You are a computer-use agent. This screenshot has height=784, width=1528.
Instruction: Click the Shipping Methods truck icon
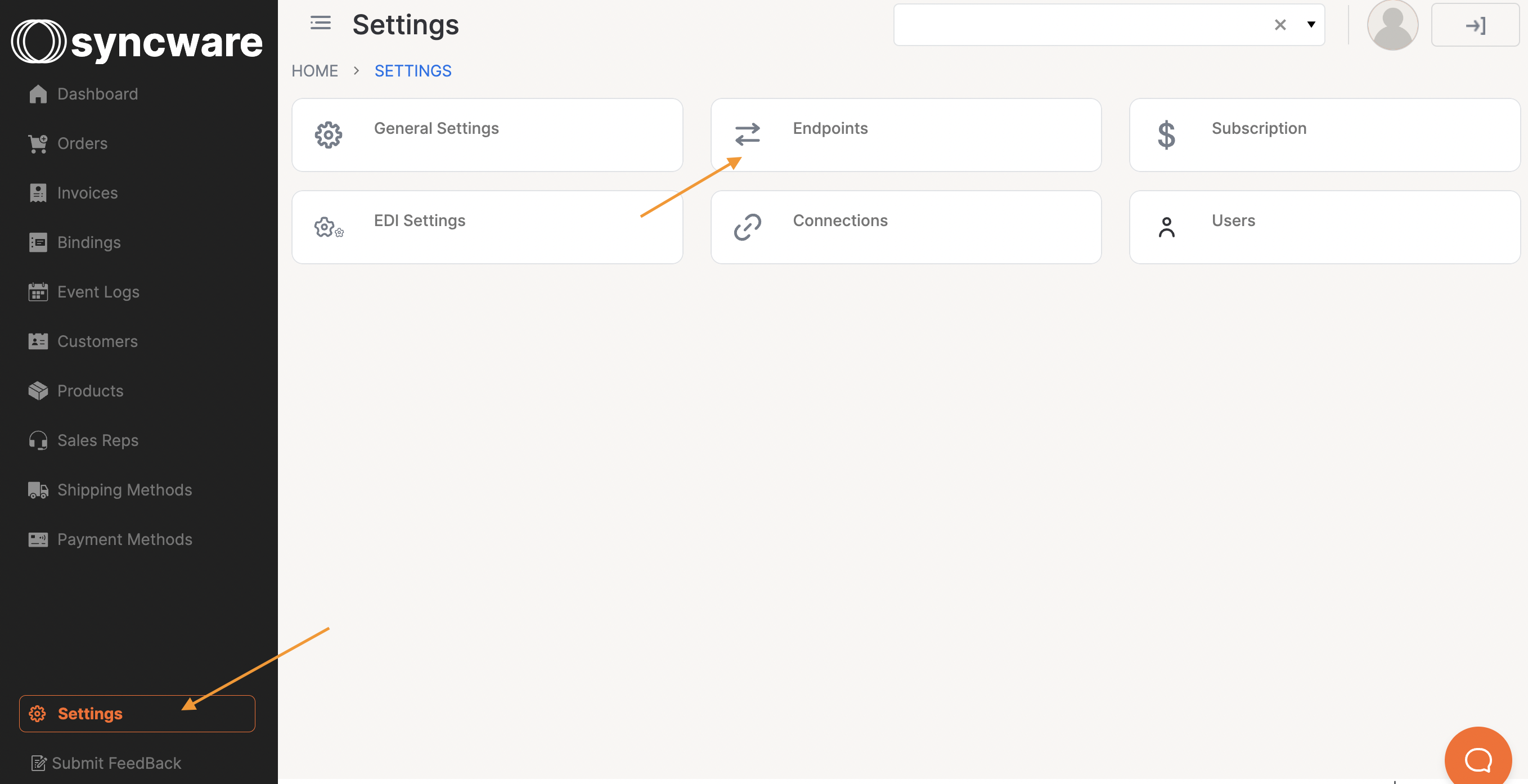[38, 489]
